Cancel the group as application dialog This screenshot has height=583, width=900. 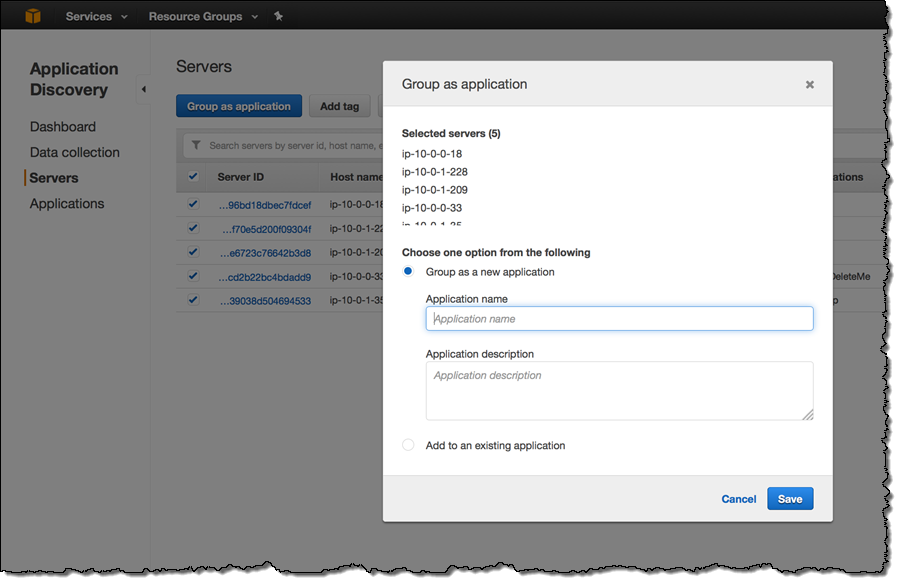738,499
